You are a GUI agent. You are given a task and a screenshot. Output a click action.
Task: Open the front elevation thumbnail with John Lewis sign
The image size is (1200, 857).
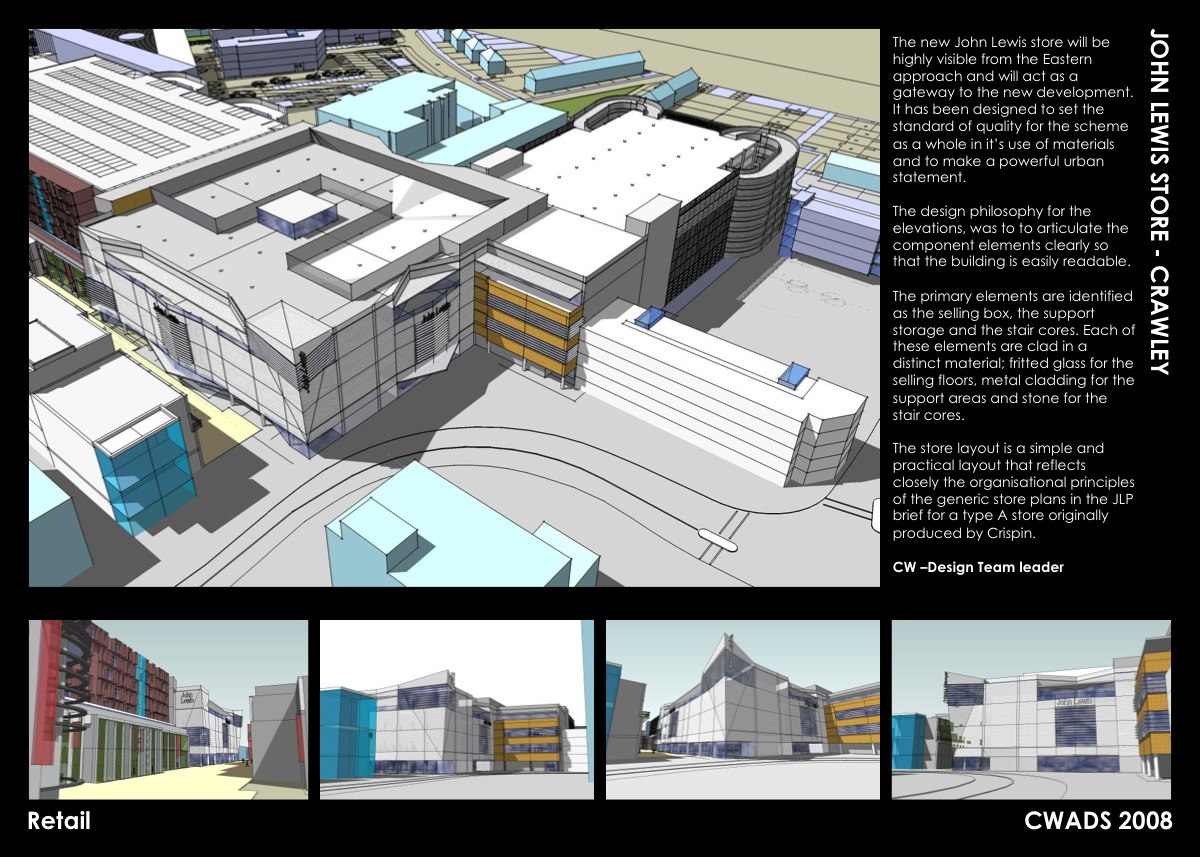(1031, 710)
